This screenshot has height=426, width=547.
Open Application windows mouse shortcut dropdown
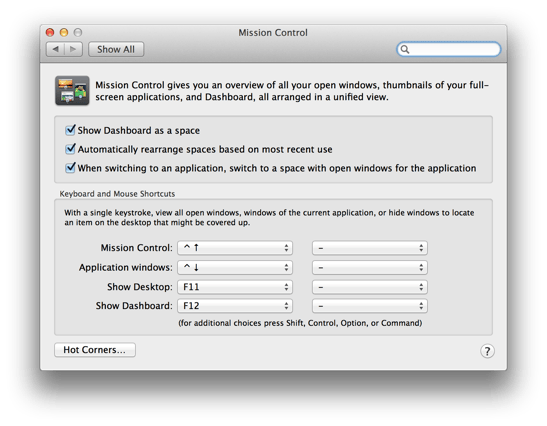(x=370, y=267)
